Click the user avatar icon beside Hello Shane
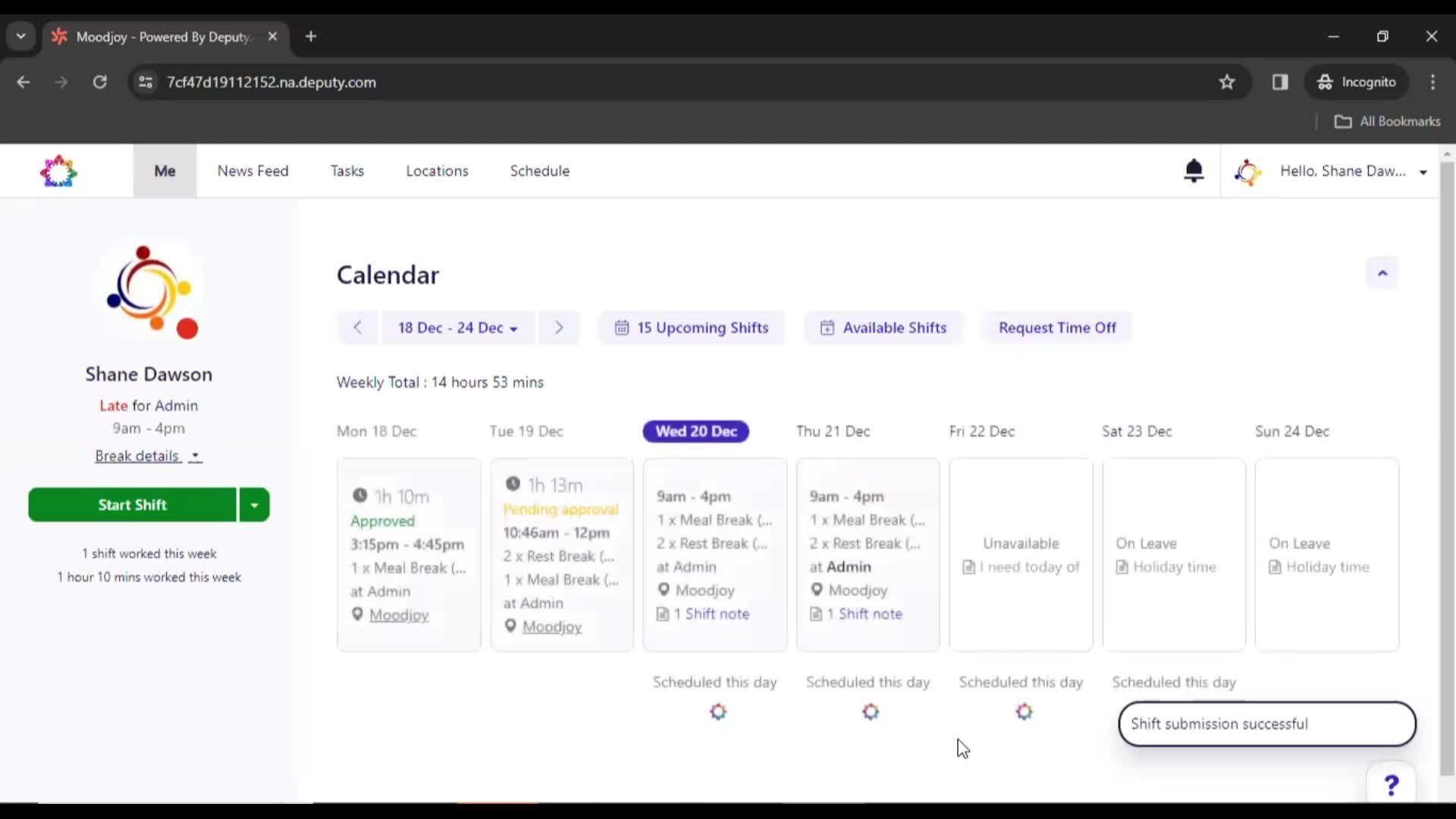 coord(1248,171)
